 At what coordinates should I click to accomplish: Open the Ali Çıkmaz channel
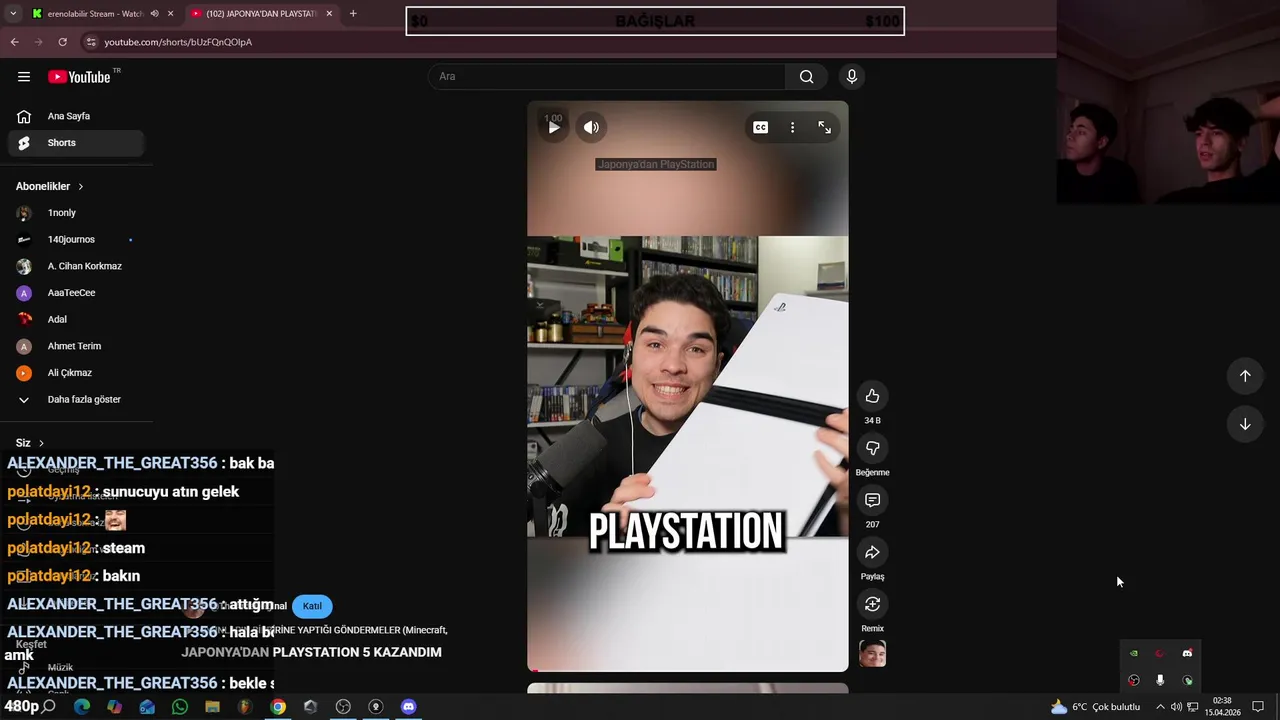point(75,373)
